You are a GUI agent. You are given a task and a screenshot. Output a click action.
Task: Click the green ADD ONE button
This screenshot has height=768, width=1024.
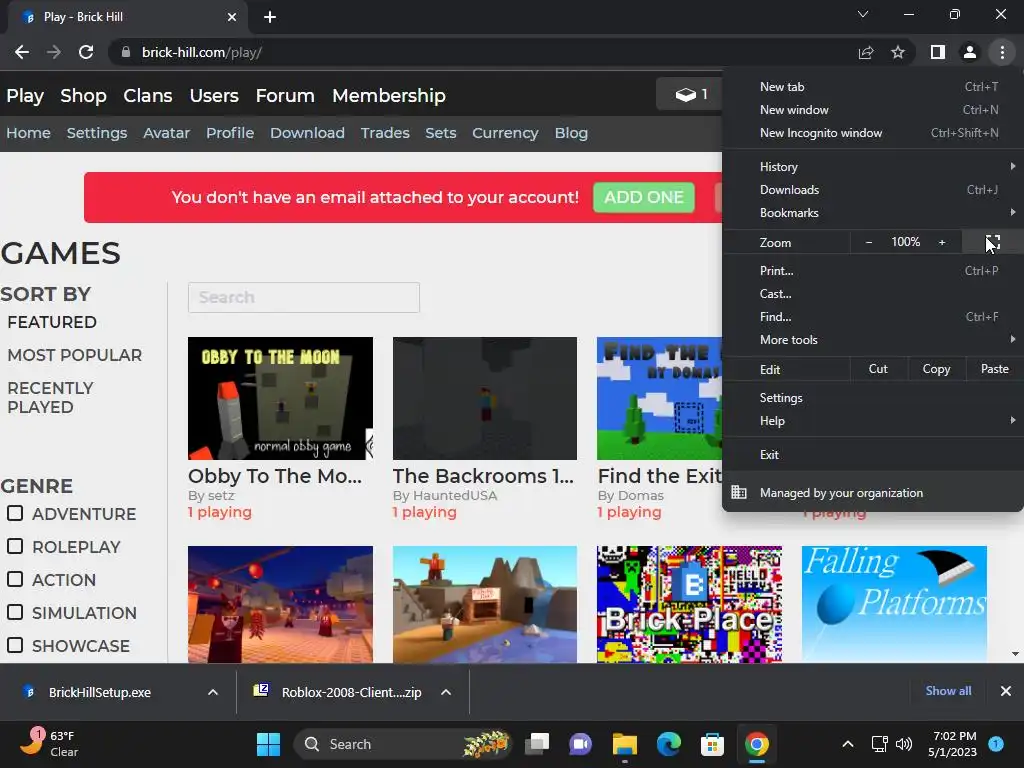(643, 197)
